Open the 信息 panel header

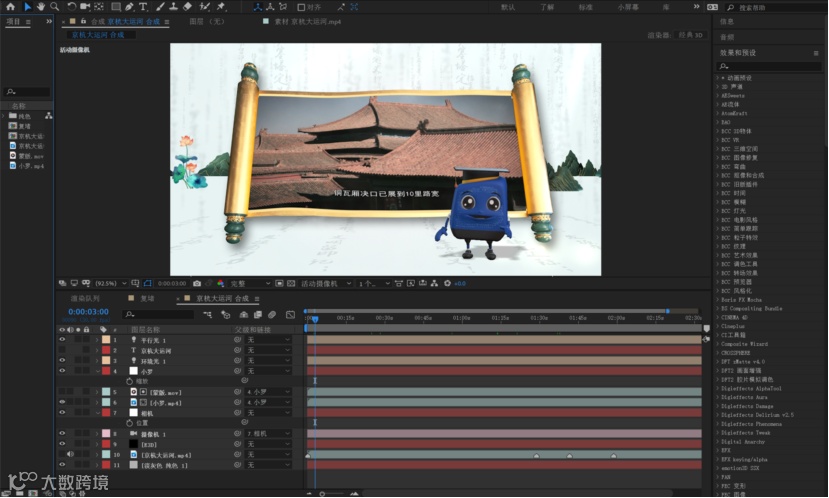(x=727, y=22)
